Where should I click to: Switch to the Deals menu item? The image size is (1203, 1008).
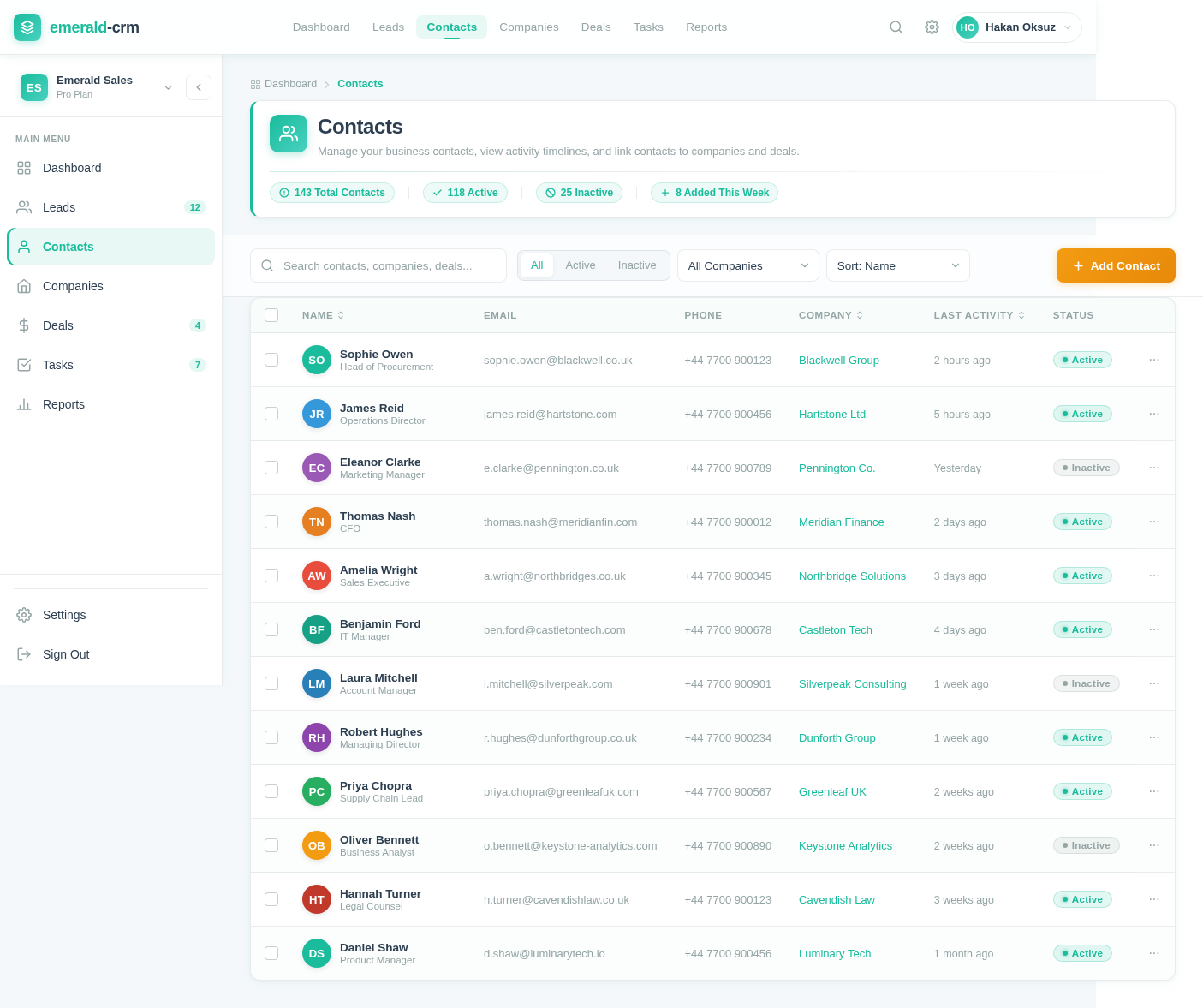click(x=596, y=27)
